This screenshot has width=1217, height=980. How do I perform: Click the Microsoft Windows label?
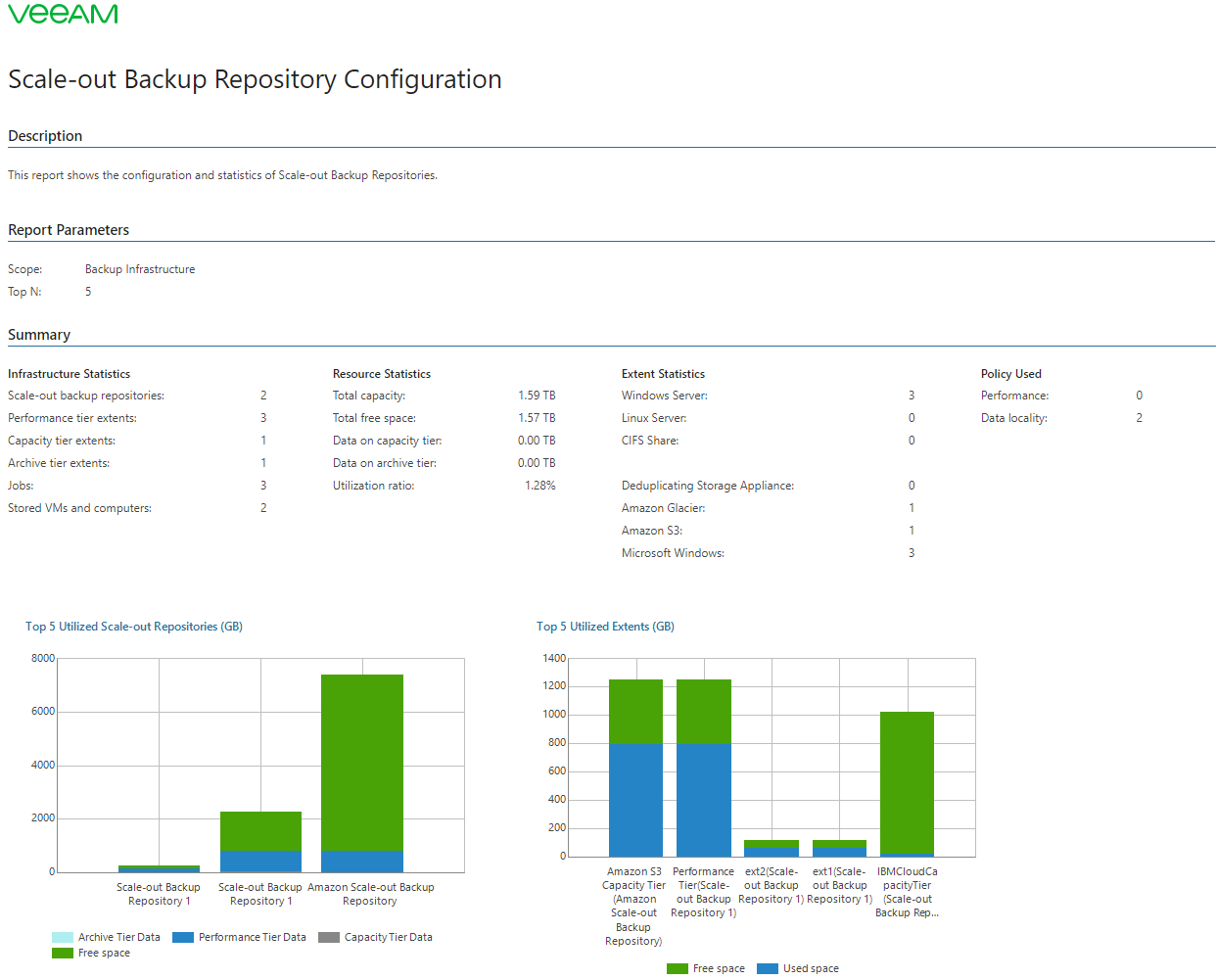(x=673, y=553)
